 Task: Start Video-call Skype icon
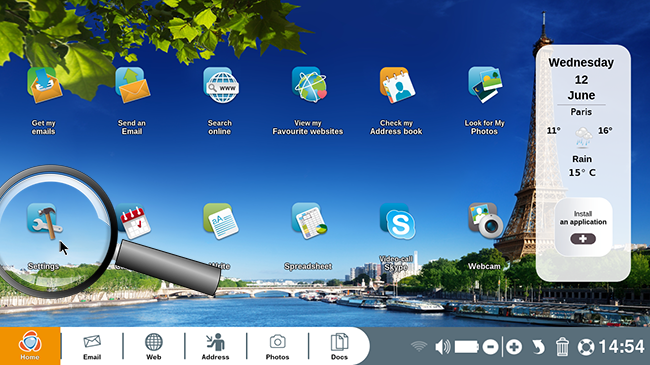[398, 221]
